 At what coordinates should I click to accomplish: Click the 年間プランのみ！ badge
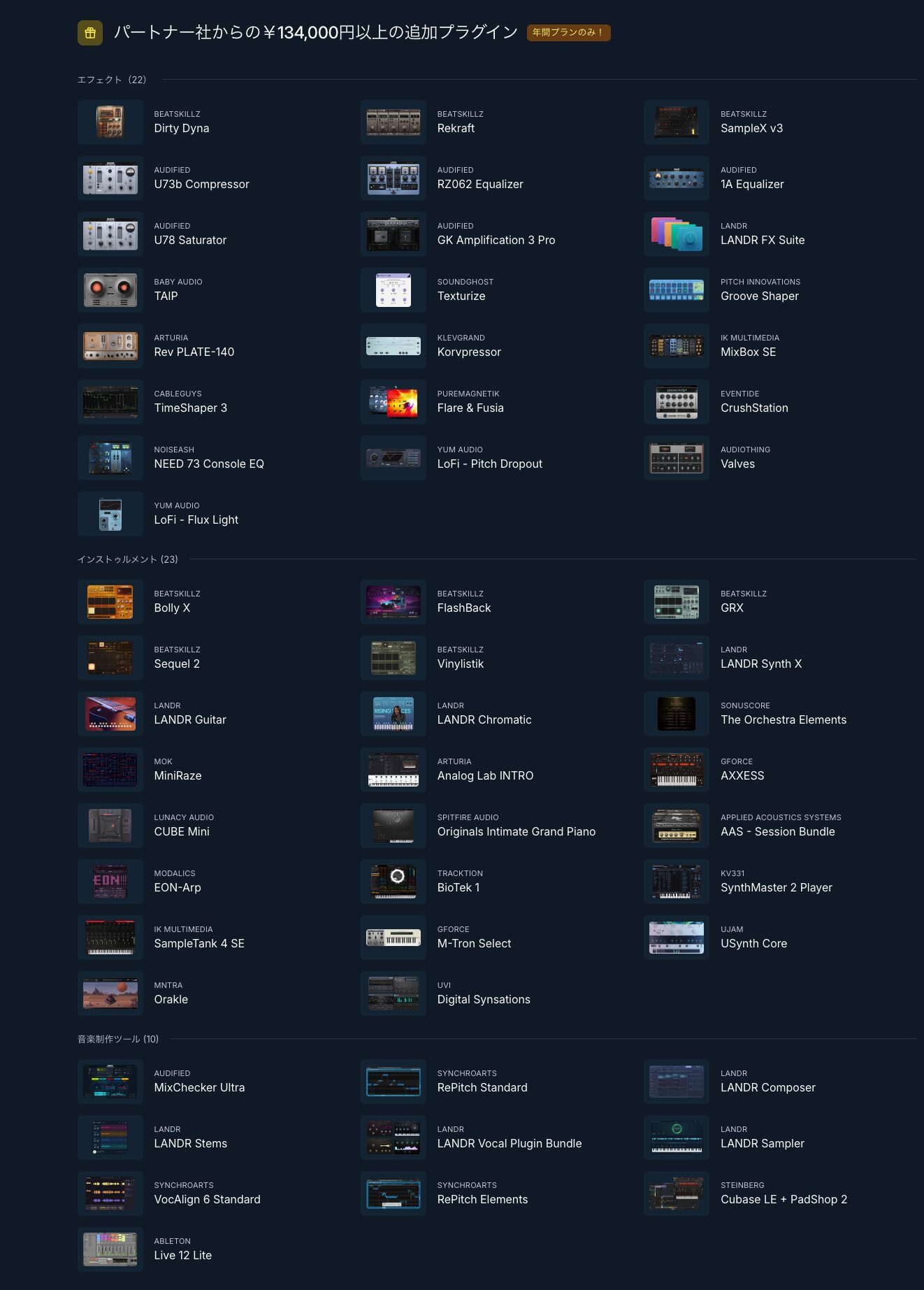(568, 33)
